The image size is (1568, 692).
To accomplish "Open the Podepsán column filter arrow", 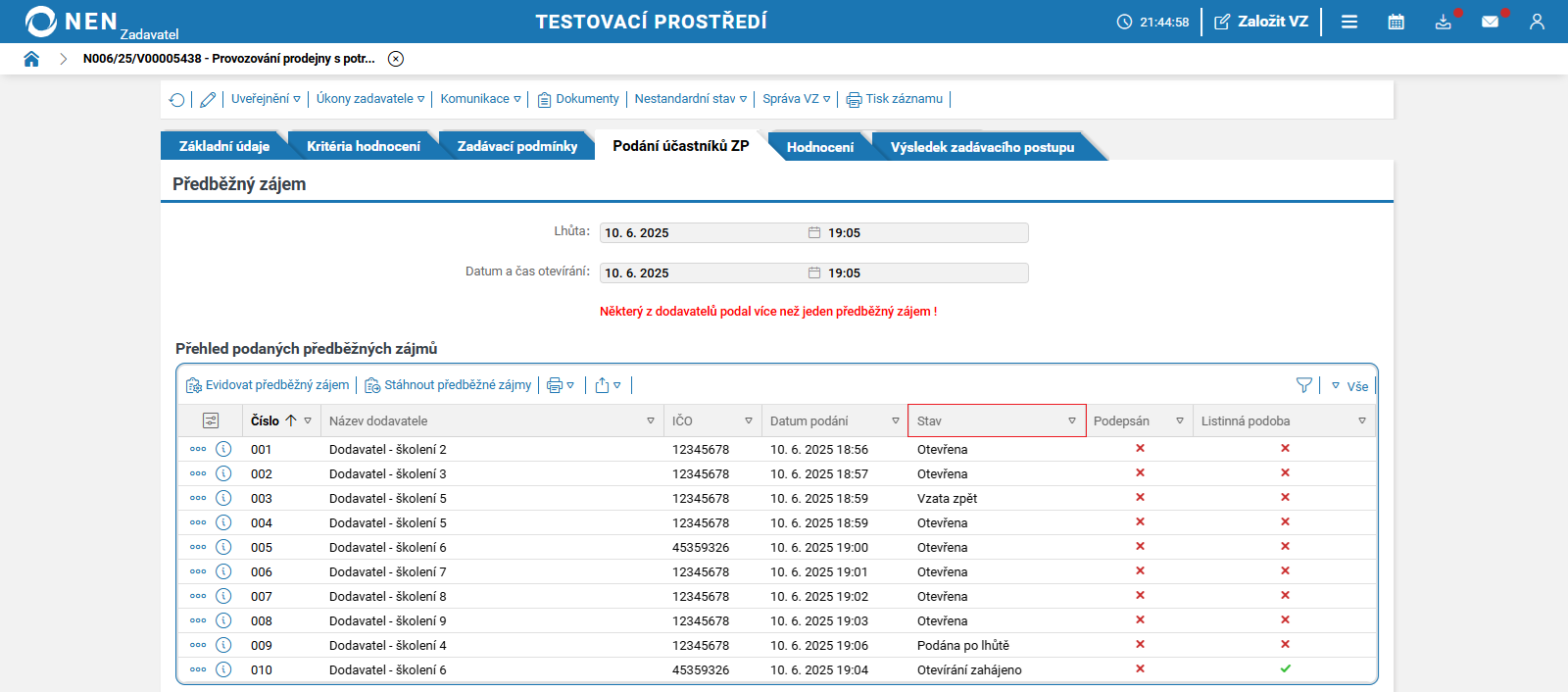I will [x=1180, y=420].
